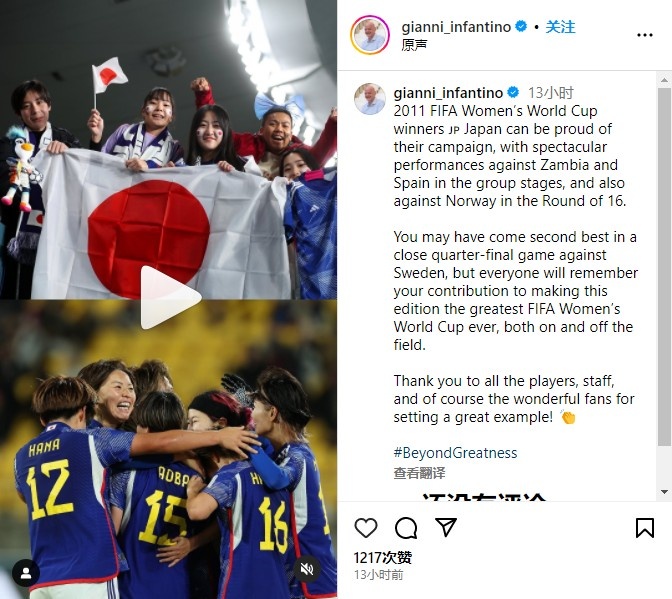Click verified badge beside header username

tap(521, 27)
